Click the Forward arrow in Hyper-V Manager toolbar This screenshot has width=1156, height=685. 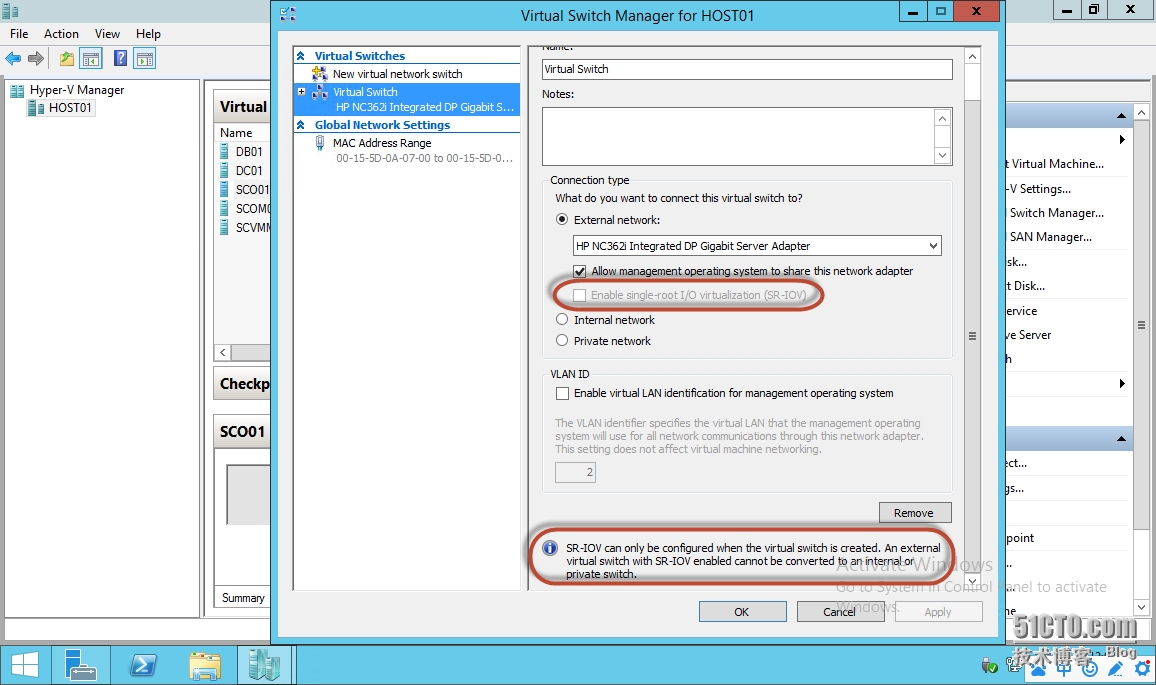pos(35,59)
